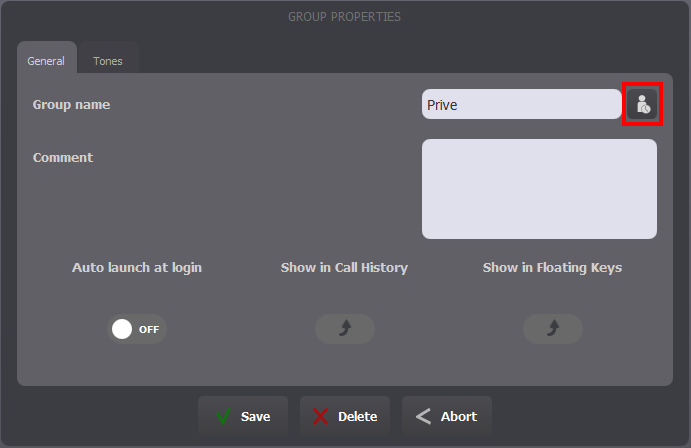691x448 pixels.
Task: Toggle Show in Call History switch
Action: click(x=345, y=329)
